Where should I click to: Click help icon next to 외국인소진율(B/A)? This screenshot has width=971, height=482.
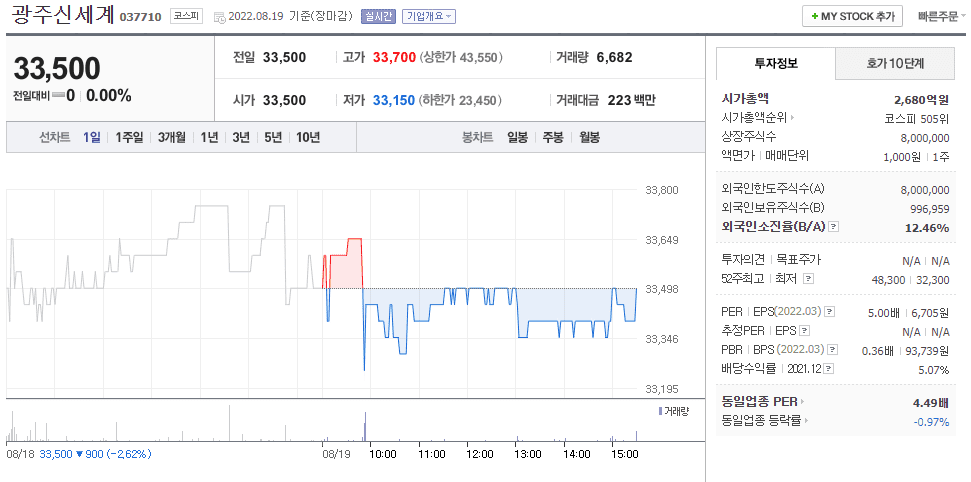pos(834,227)
